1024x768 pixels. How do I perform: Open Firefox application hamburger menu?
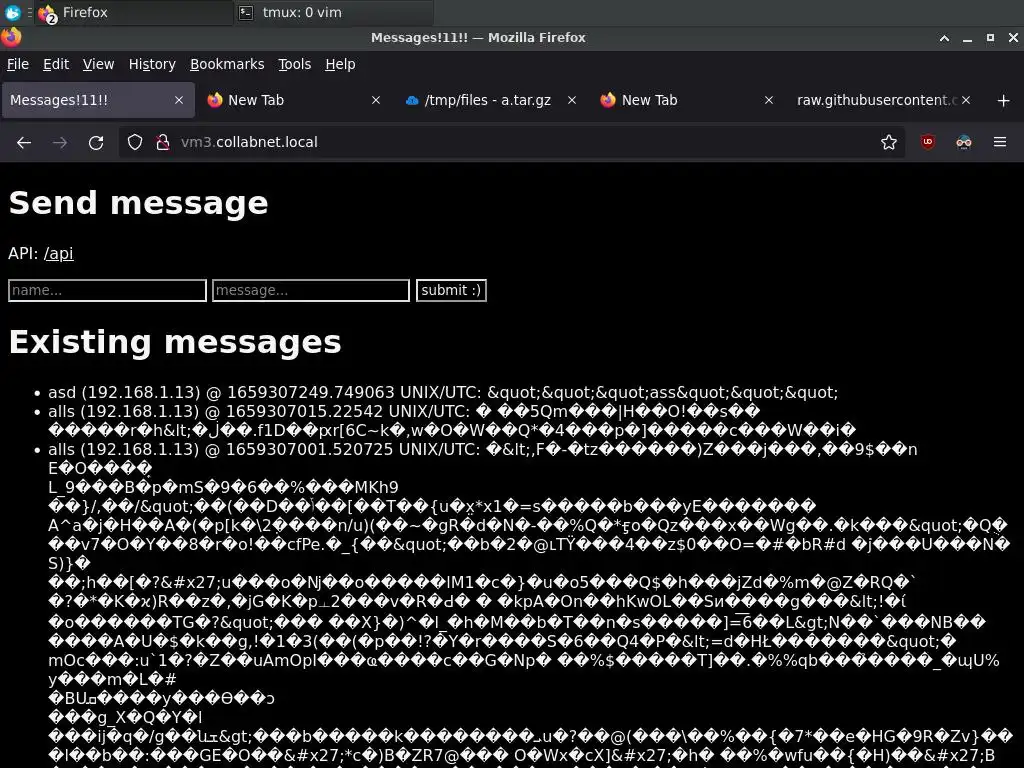pyautogui.click(x=1000, y=142)
